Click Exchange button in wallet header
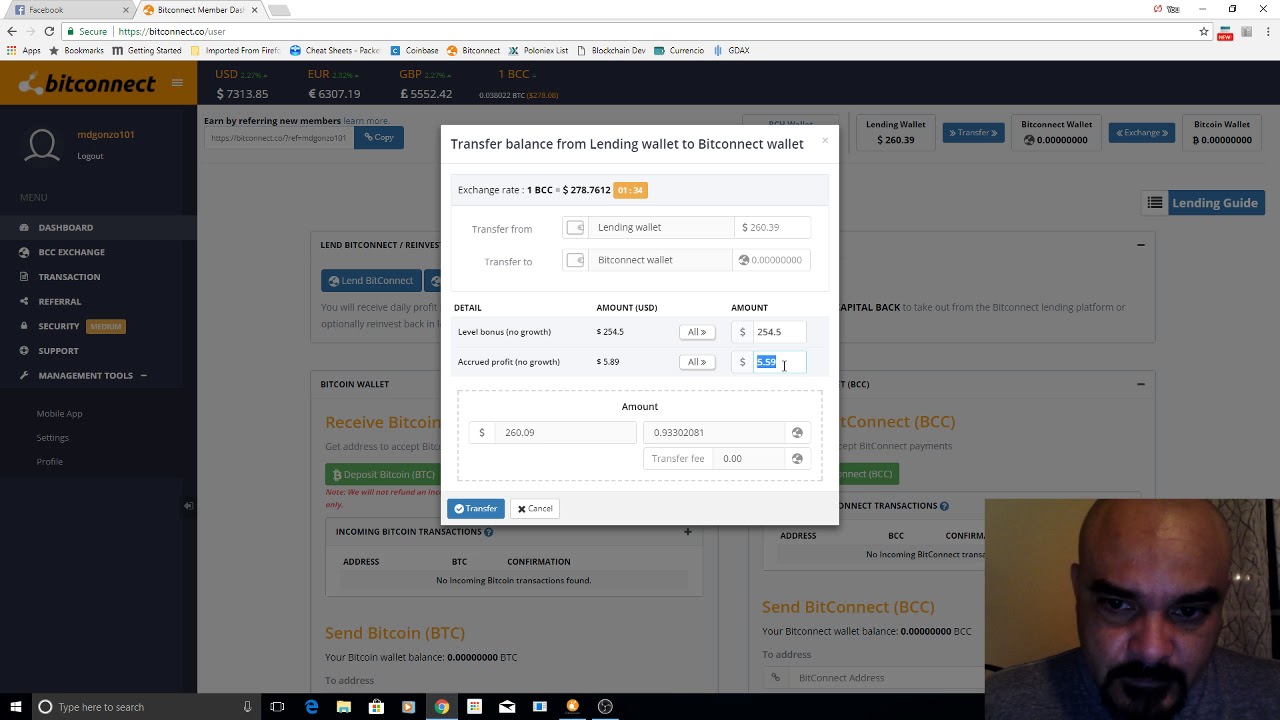 [1141, 132]
